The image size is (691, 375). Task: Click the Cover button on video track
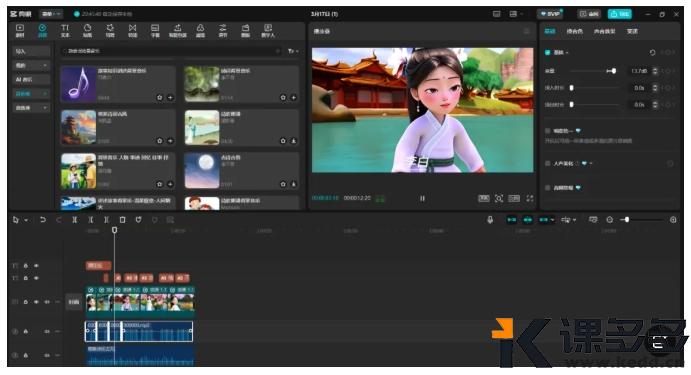tap(74, 302)
